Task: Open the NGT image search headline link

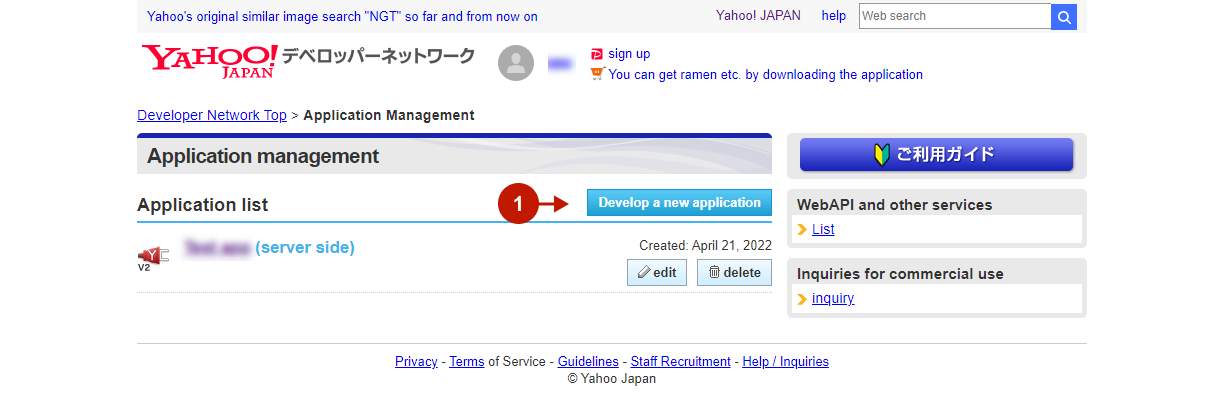Action: point(342,16)
